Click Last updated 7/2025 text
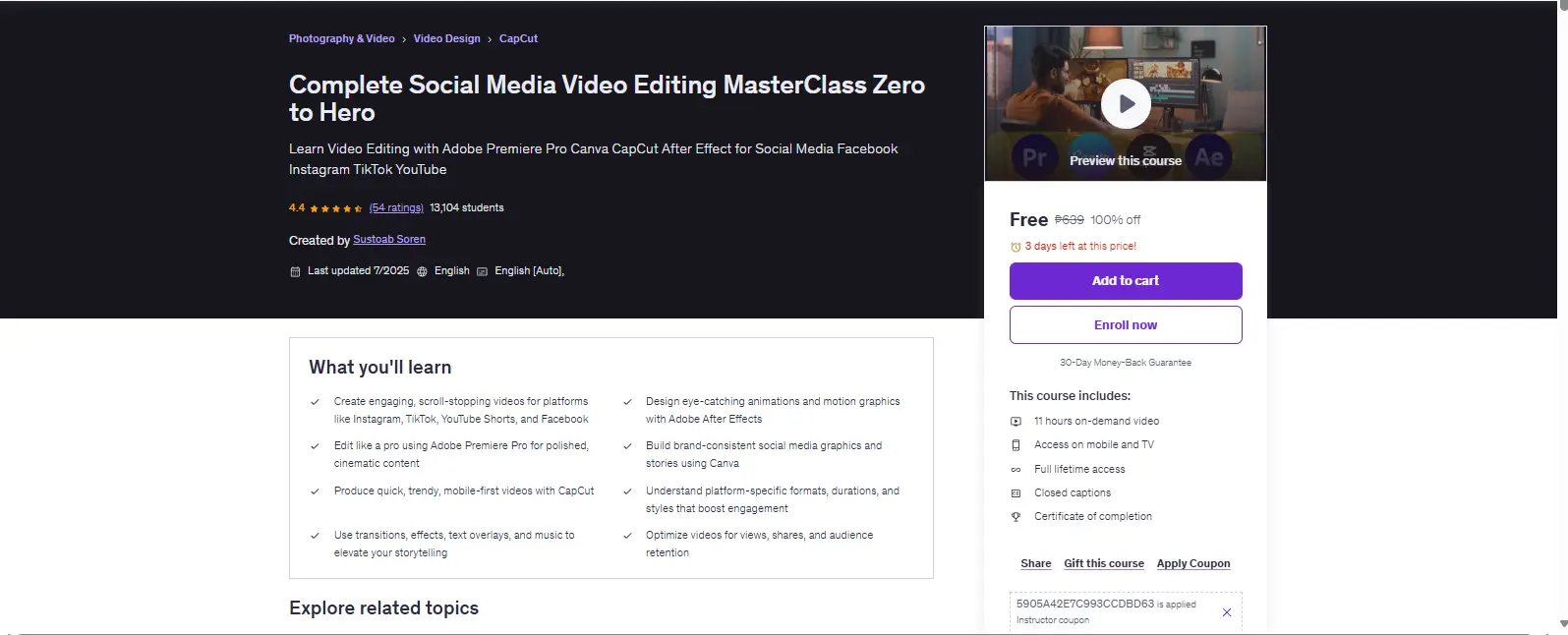This screenshot has width=1568, height=635. click(x=358, y=271)
